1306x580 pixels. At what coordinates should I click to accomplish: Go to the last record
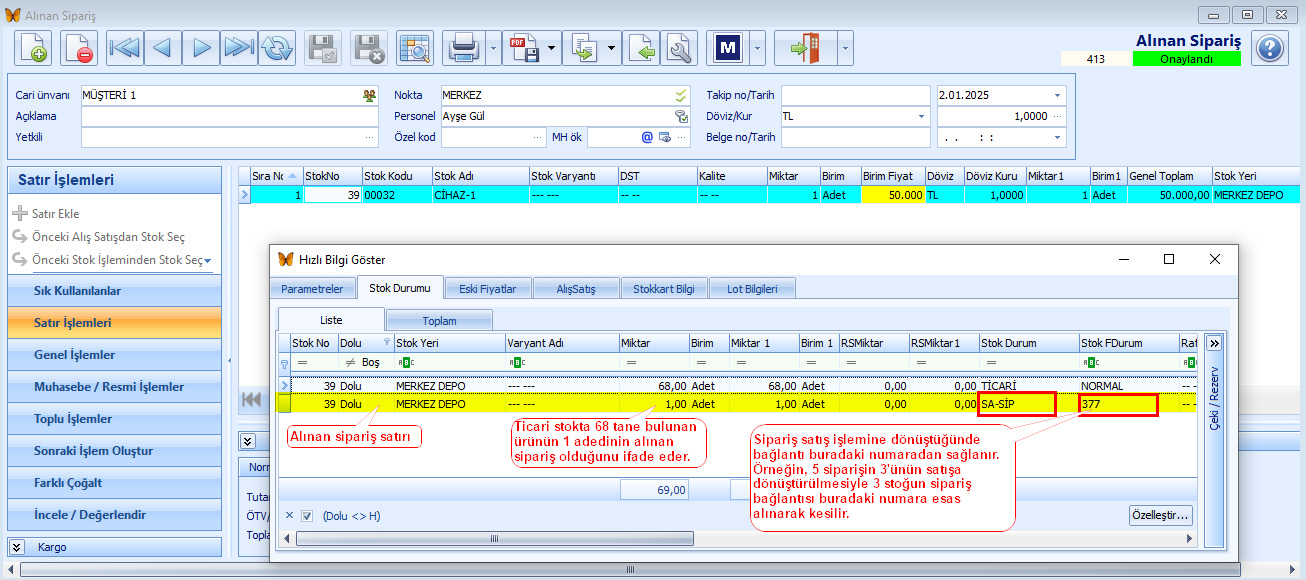point(239,48)
